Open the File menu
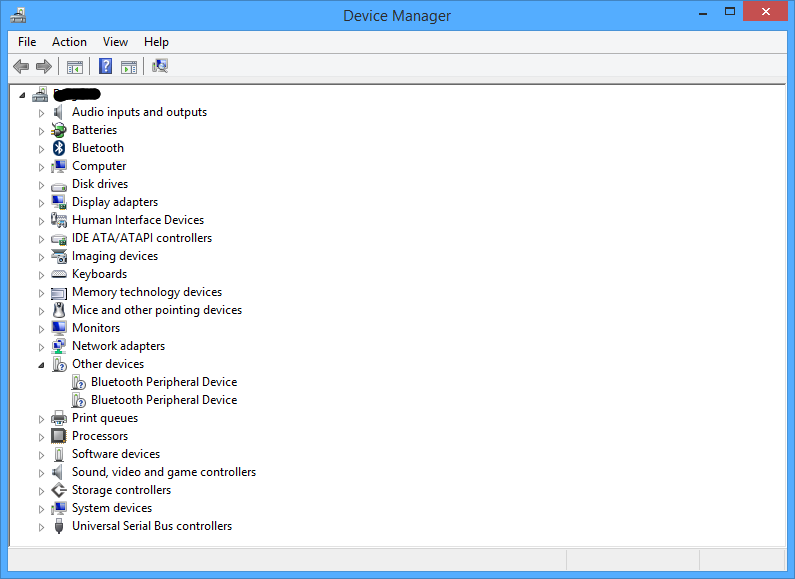Viewport: 795px width, 579px height. point(27,42)
